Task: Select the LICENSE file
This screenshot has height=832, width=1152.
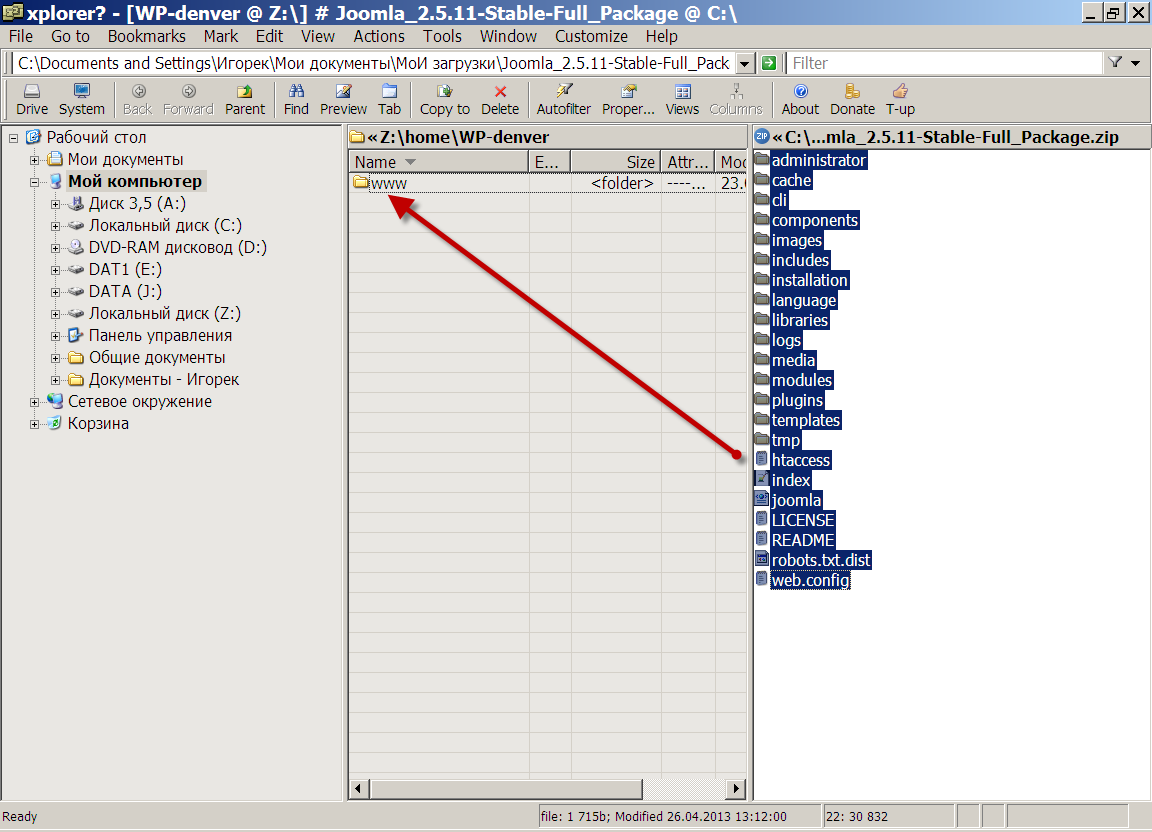Action: (802, 520)
